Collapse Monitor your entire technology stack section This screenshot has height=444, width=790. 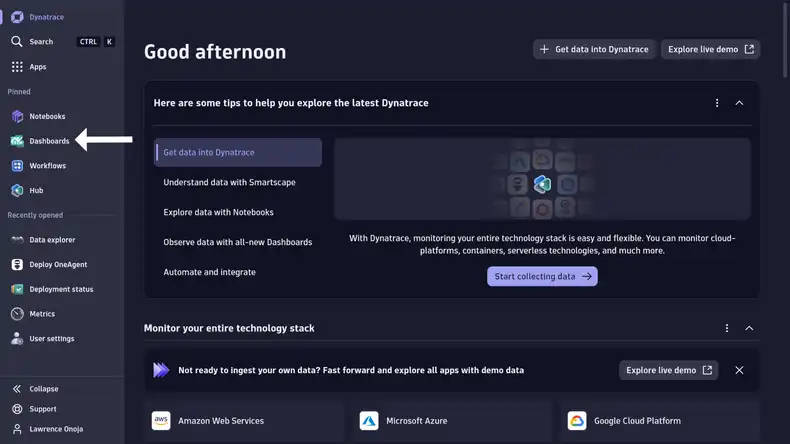coord(749,328)
